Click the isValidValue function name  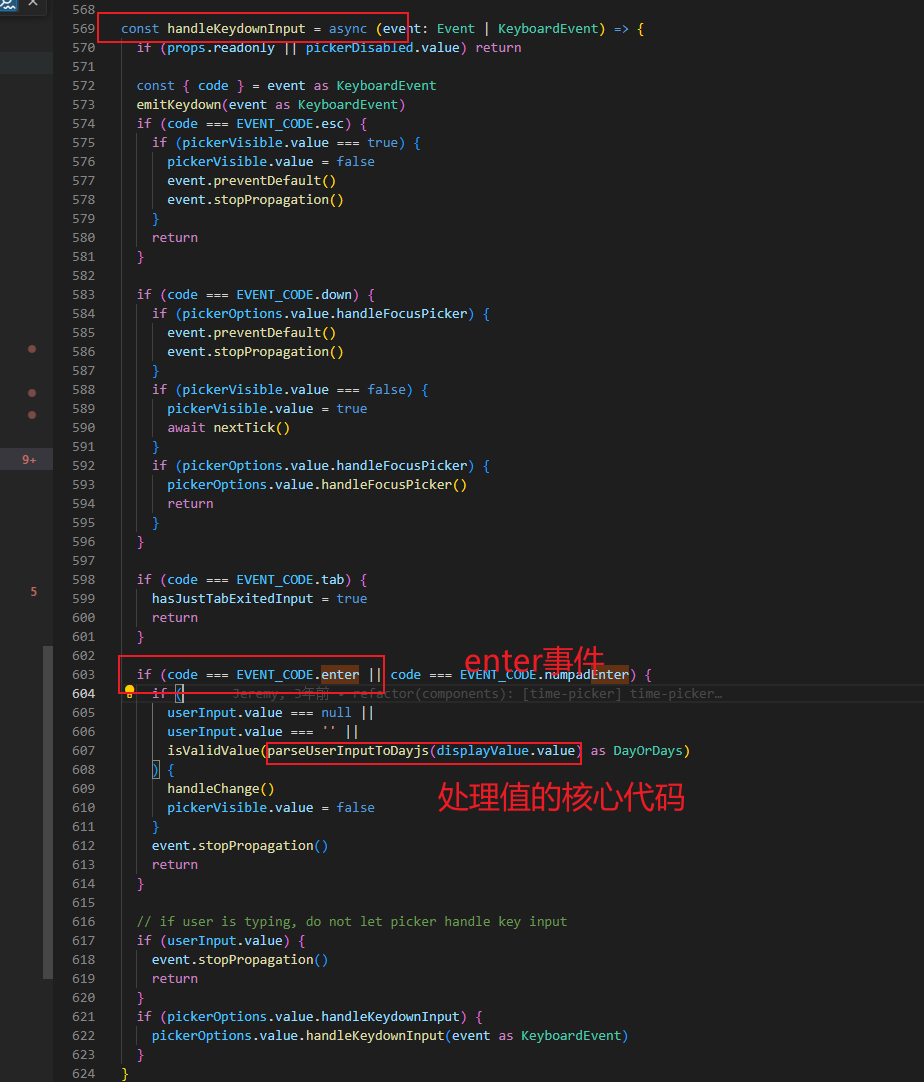tap(213, 751)
